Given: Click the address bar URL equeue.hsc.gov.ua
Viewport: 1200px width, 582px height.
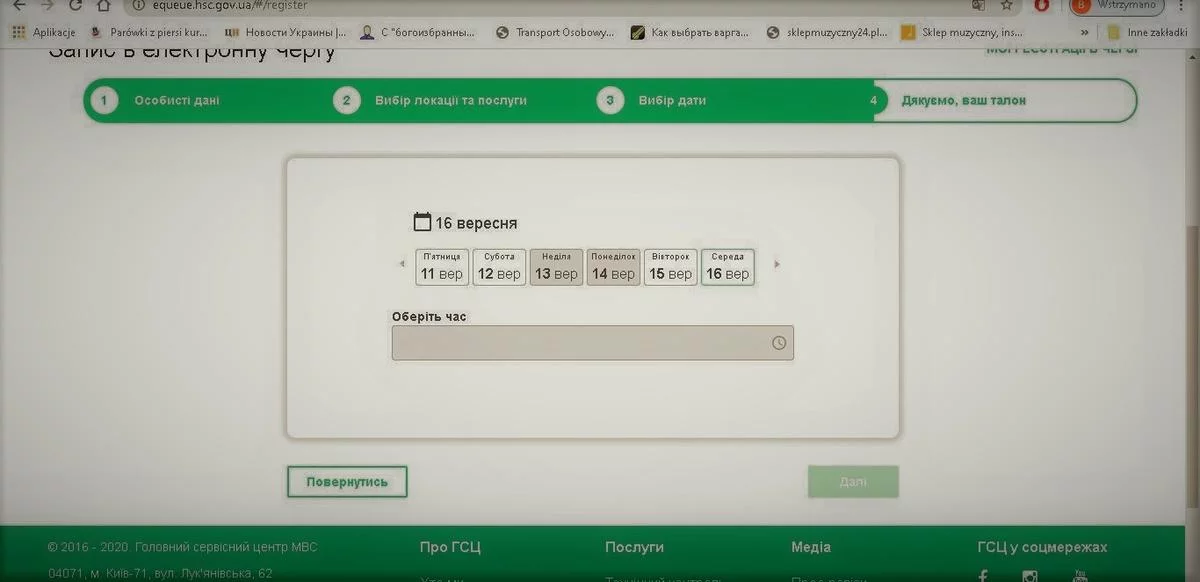Looking at the screenshot, I should pyautogui.click(x=229, y=5).
